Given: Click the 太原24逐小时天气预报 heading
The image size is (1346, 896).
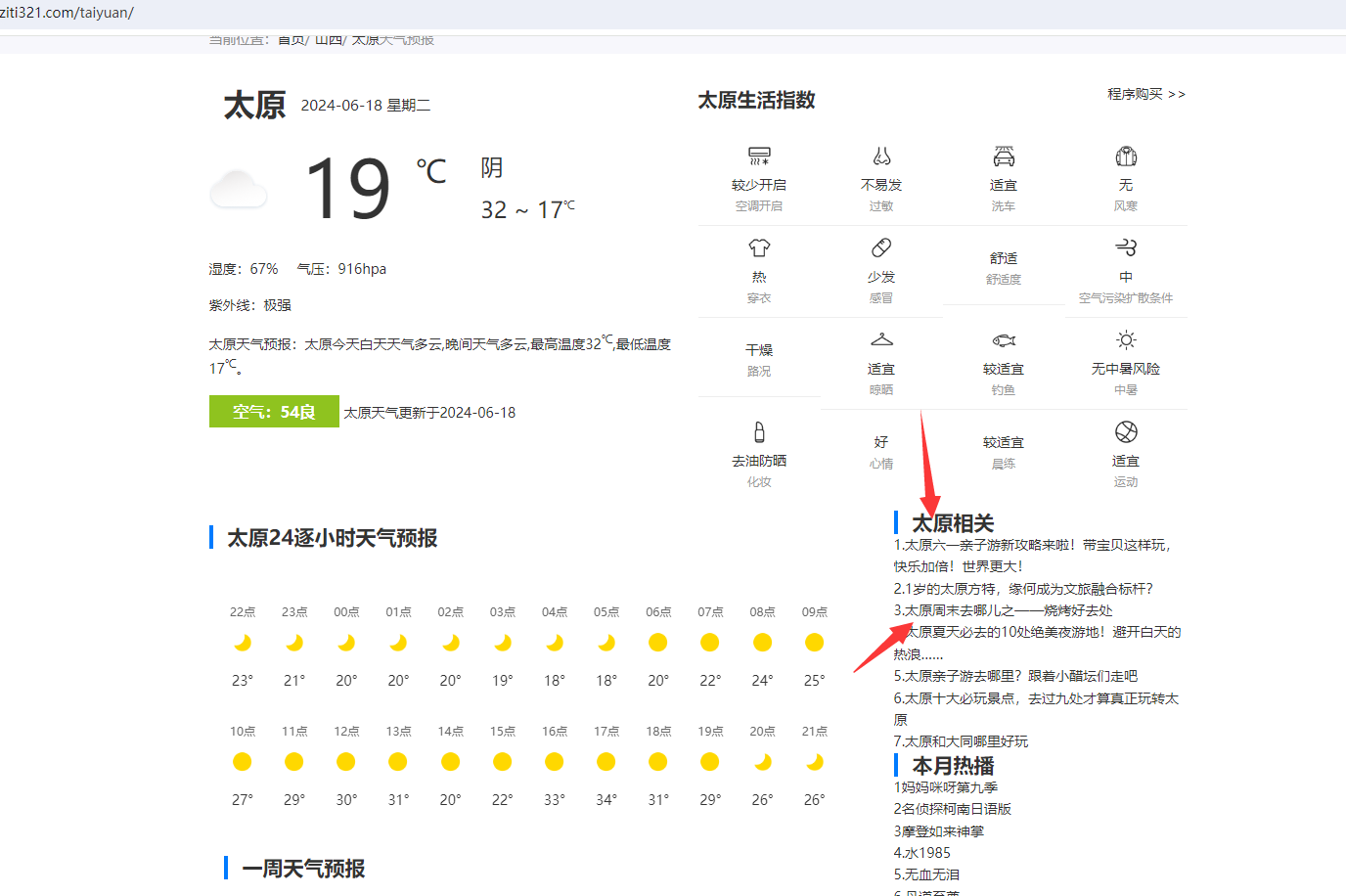Looking at the screenshot, I should click(x=333, y=538).
